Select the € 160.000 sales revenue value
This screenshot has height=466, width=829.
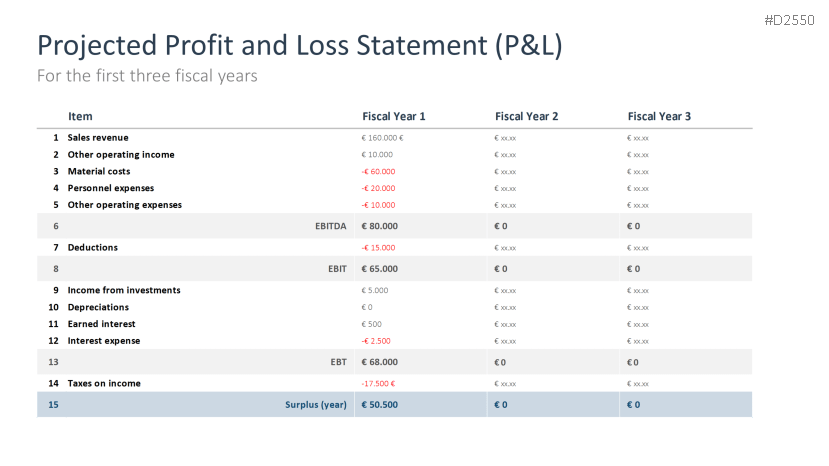coord(382,138)
